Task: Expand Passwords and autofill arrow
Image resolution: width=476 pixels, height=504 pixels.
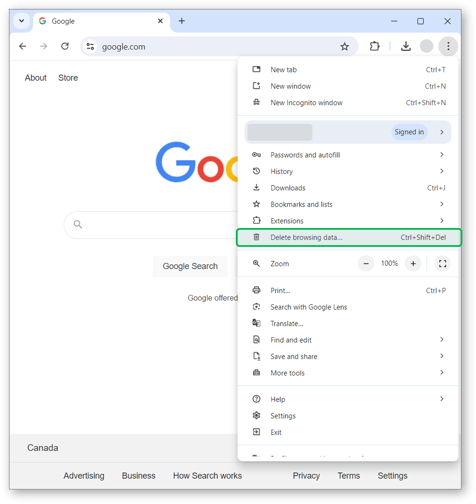Action: pyautogui.click(x=442, y=155)
